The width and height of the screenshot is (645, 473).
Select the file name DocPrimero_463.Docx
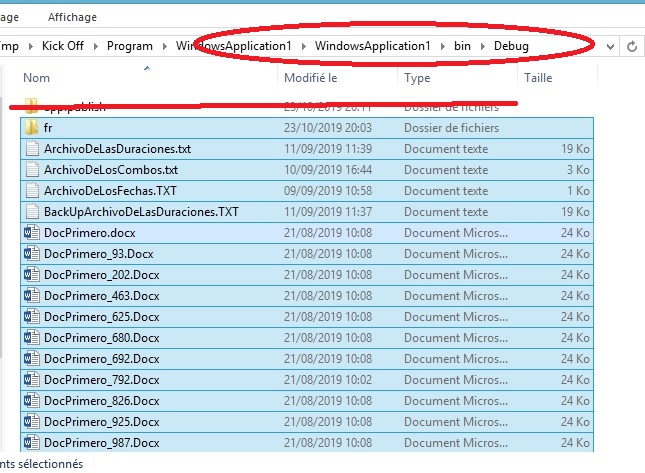coord(102,296)
